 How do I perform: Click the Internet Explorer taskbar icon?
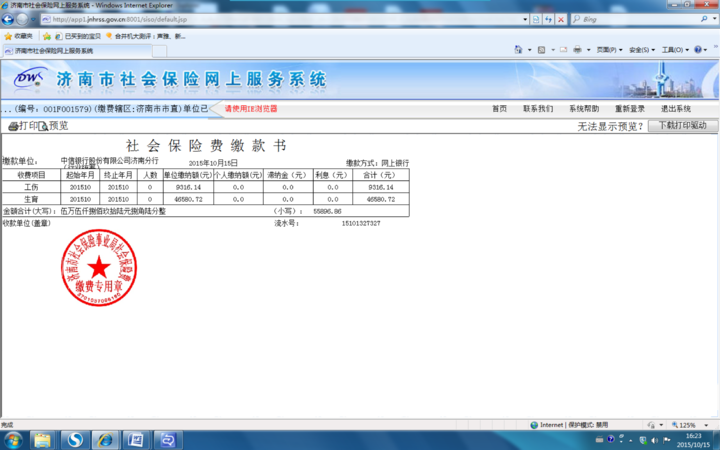105,440
